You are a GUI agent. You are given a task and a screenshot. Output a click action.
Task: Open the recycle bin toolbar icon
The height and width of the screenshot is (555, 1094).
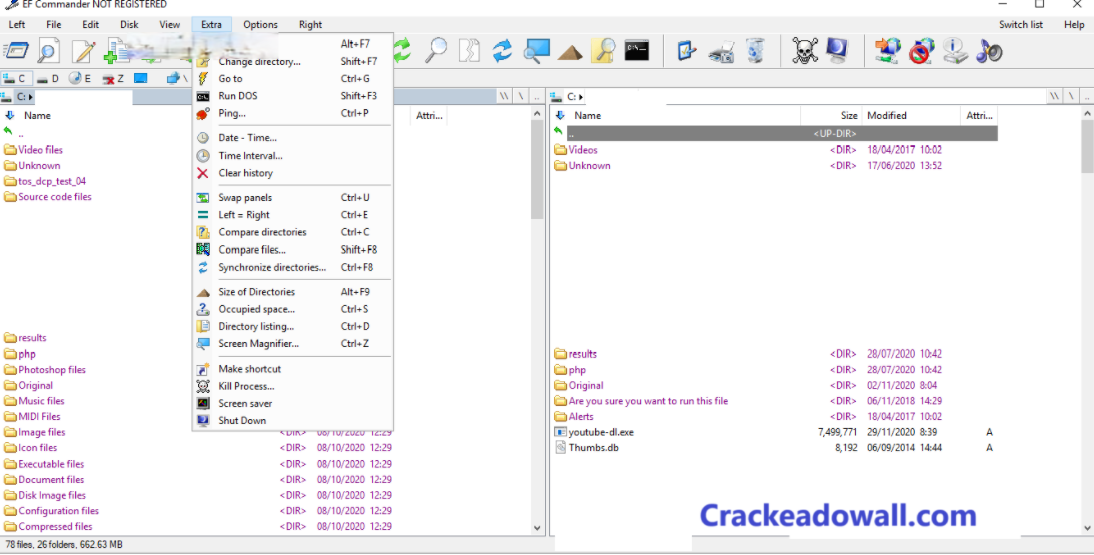click(x=755, y=51)
